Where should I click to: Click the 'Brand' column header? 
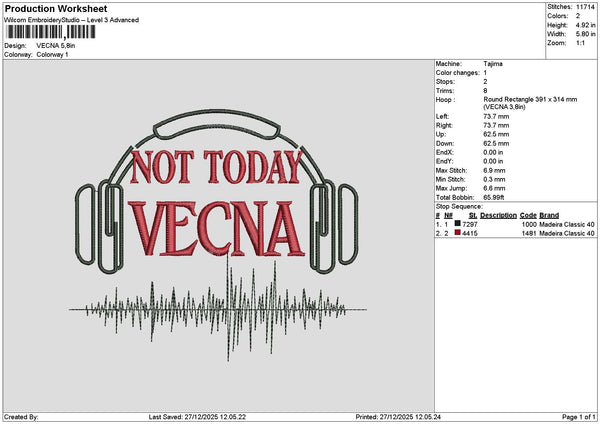pyautogui.click(x=549, y=215)
